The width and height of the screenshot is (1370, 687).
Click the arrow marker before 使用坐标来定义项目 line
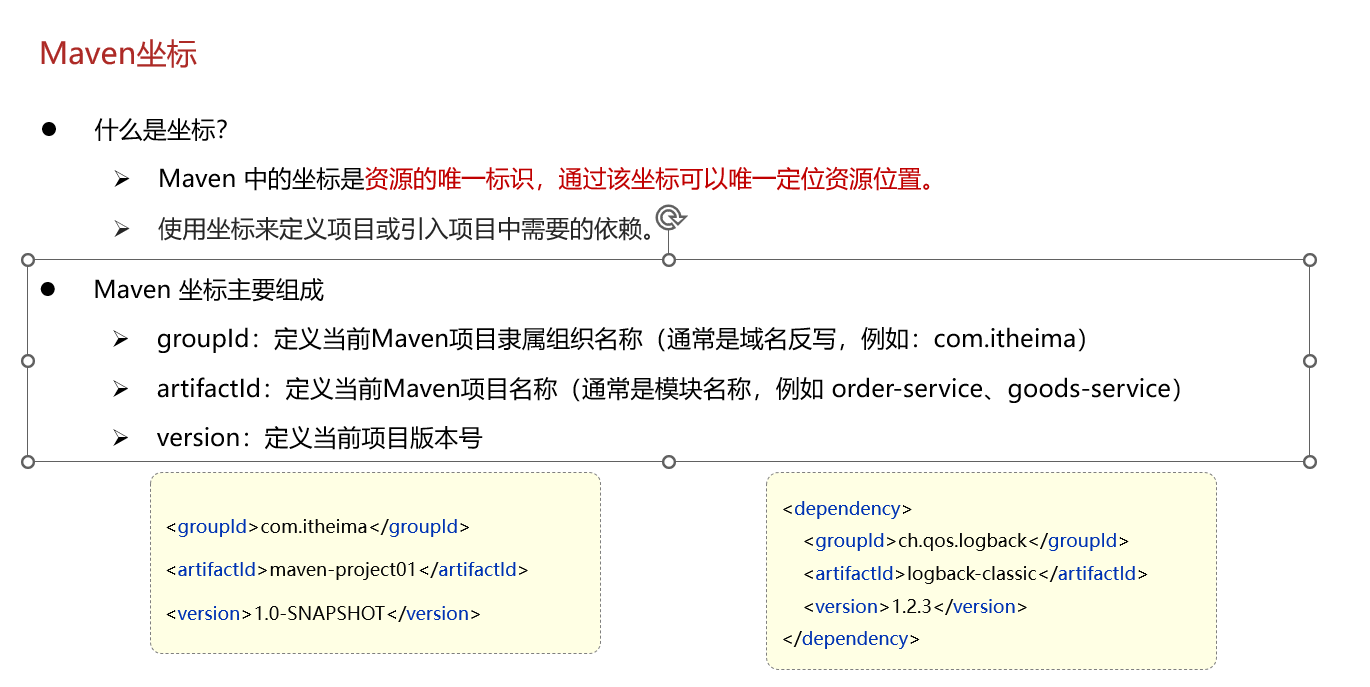pos(122,226)
